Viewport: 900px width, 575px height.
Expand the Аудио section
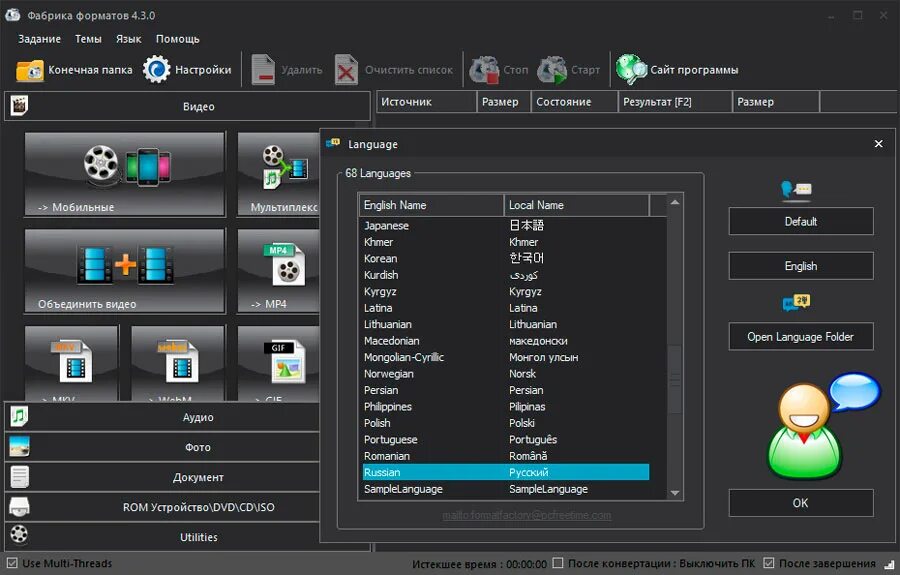(162, 417)
